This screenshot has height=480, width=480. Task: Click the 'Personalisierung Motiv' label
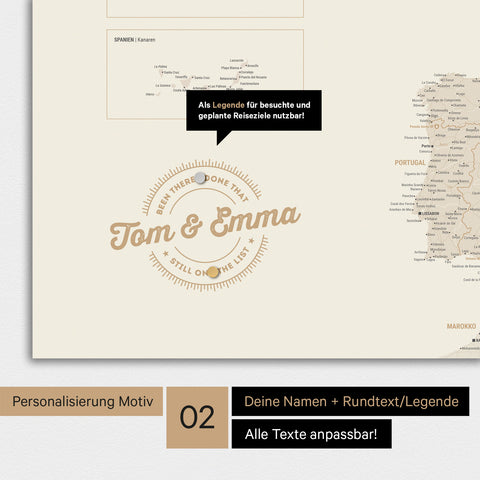(x=81, y=401)
